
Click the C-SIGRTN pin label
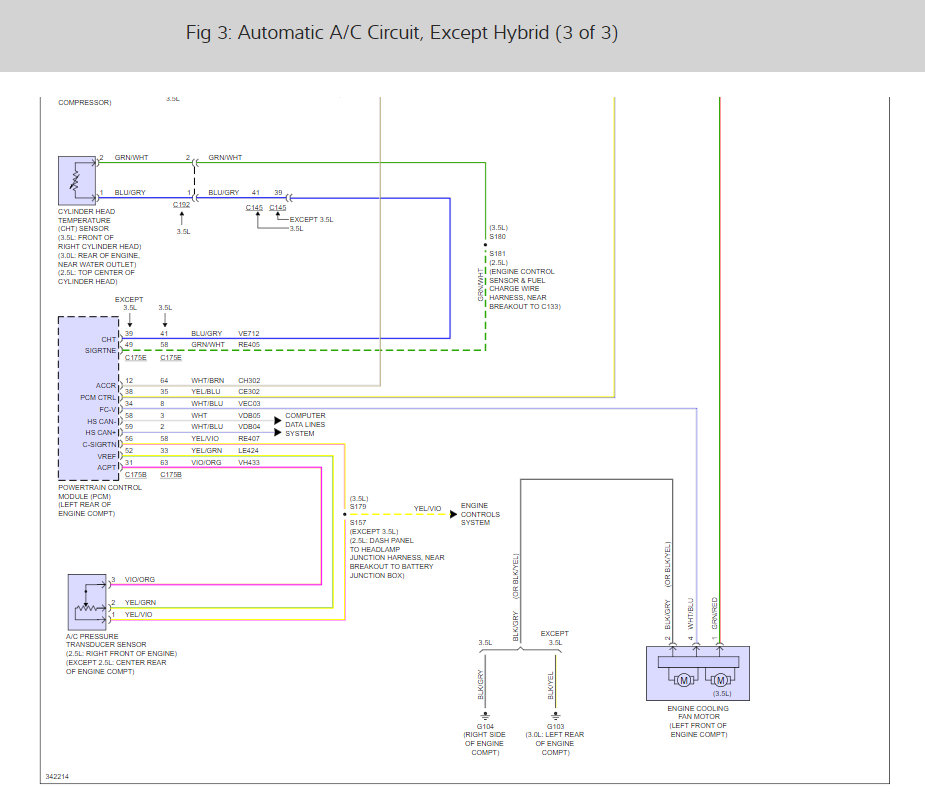99,444
